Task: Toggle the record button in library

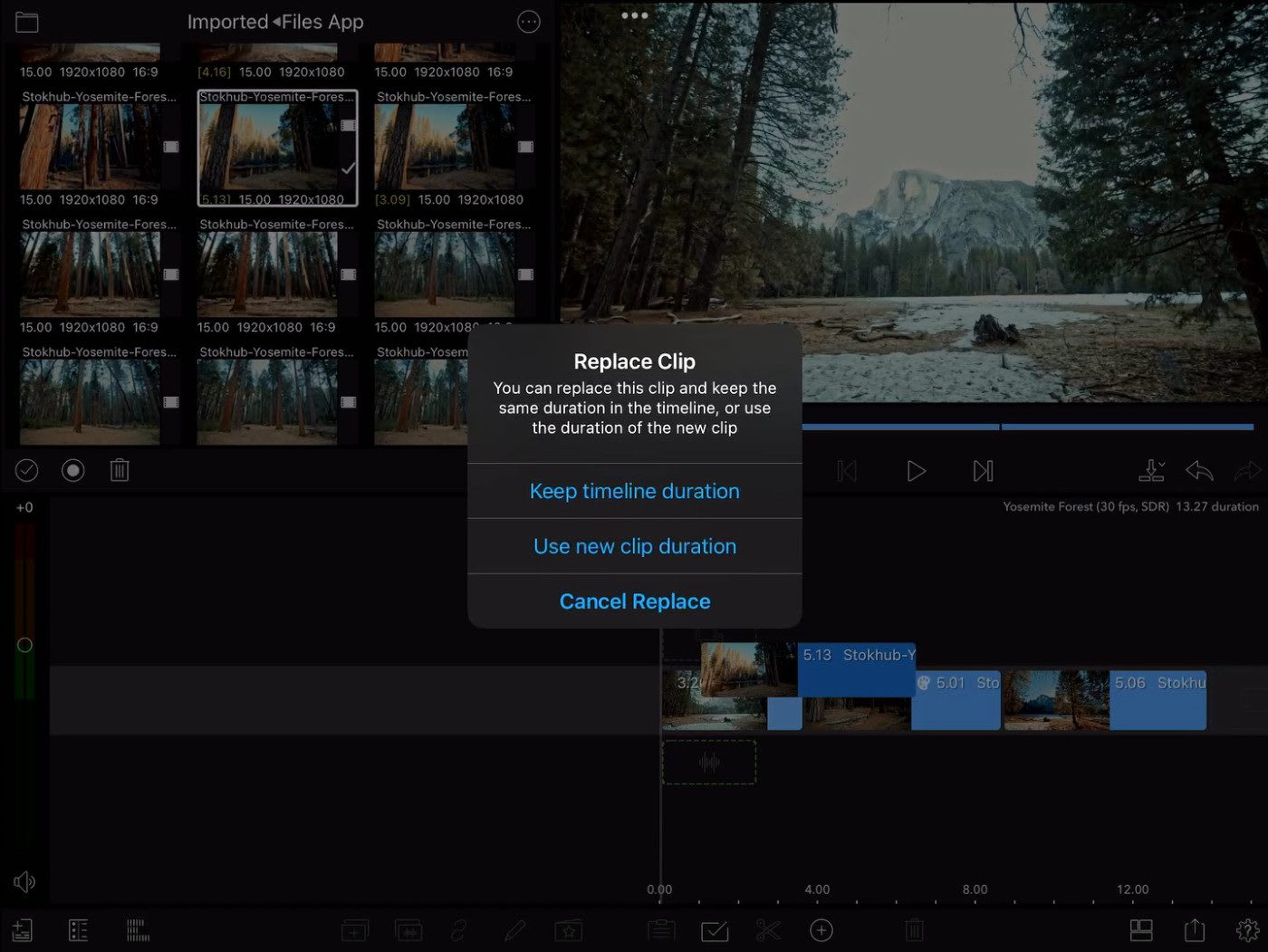Action: [73, 470]
